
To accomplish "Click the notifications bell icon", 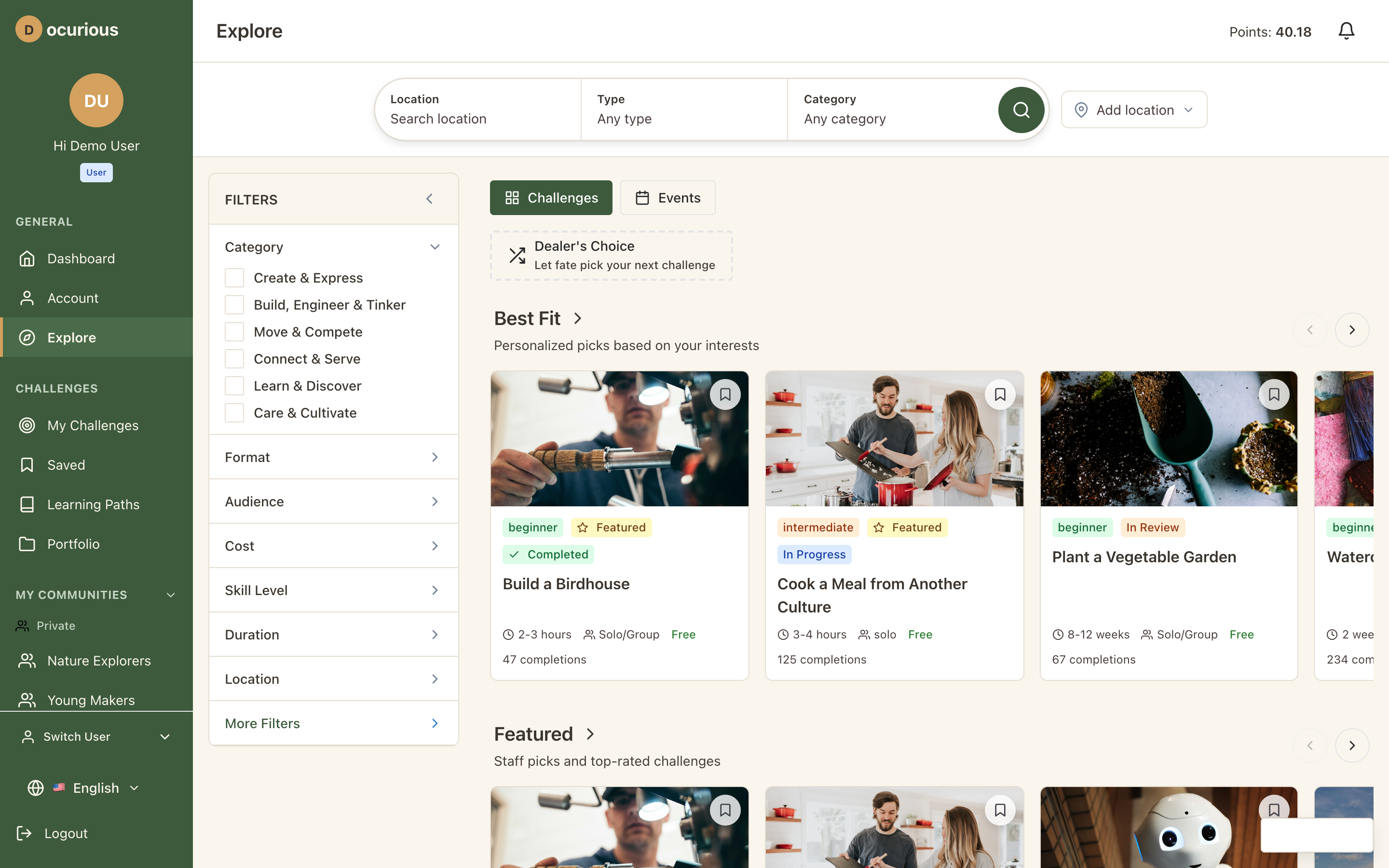I will point(1346,31).
